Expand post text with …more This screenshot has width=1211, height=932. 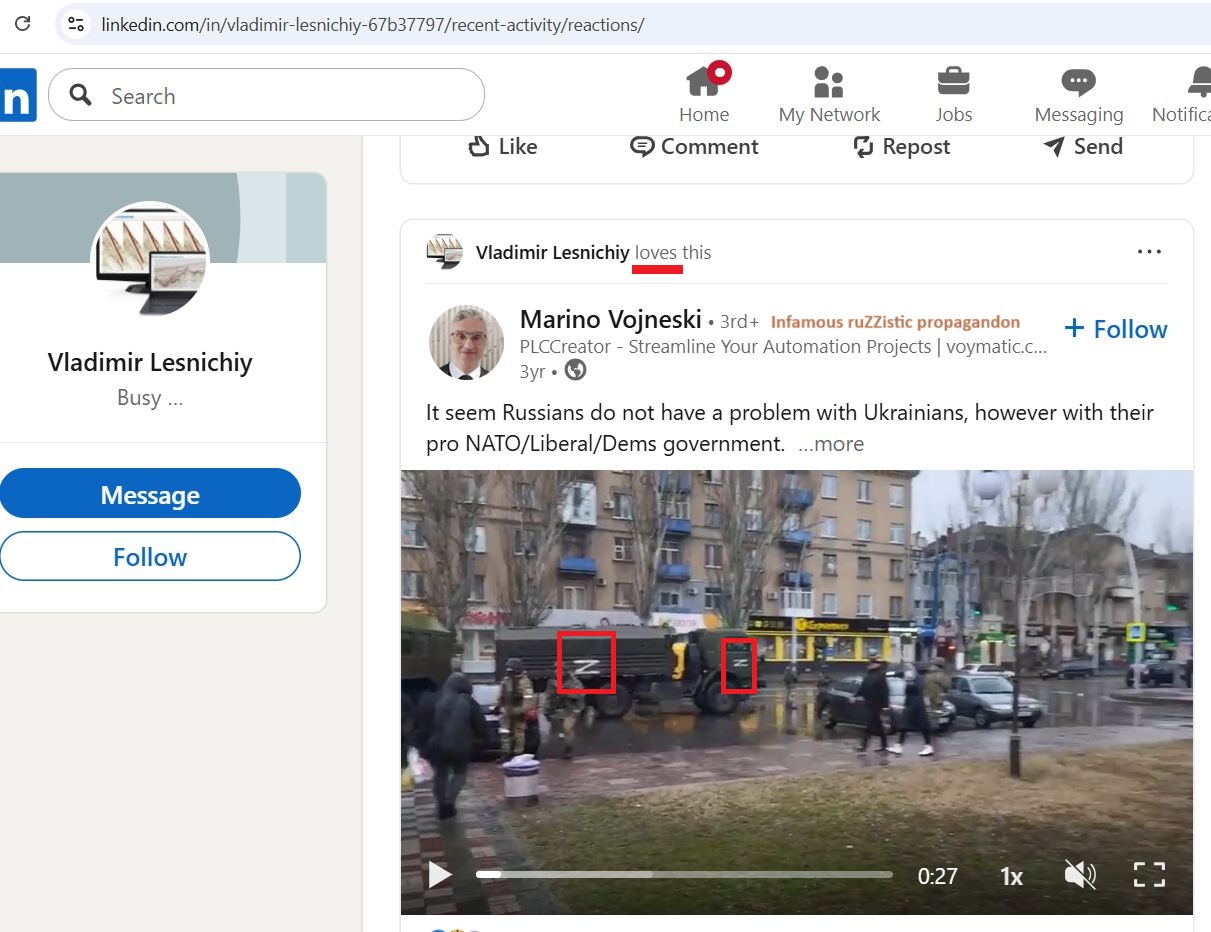(x=831, y=444)
